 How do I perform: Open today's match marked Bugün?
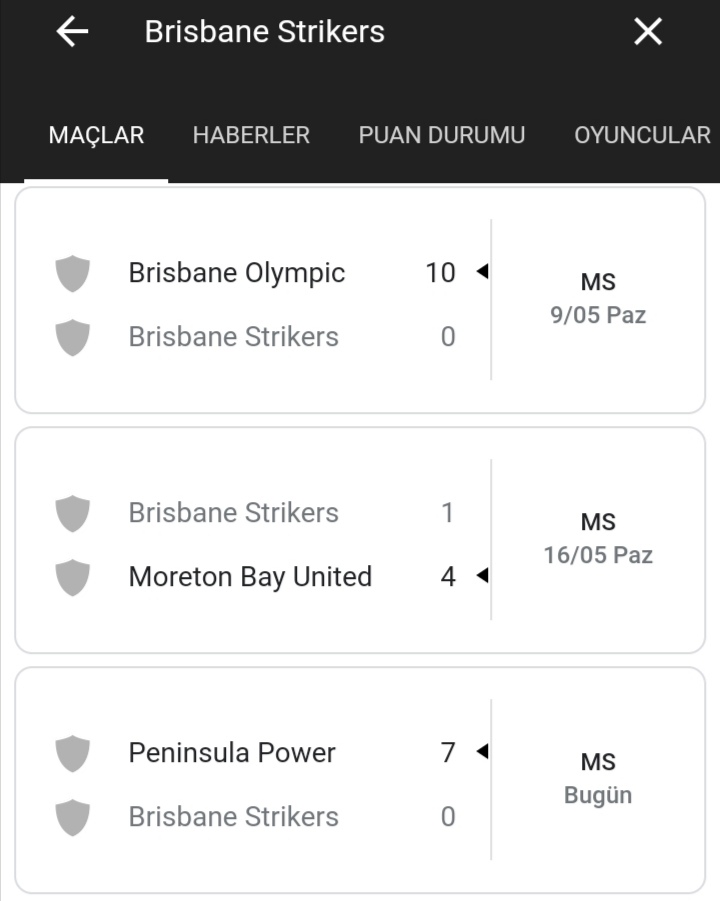click(598, 779)
